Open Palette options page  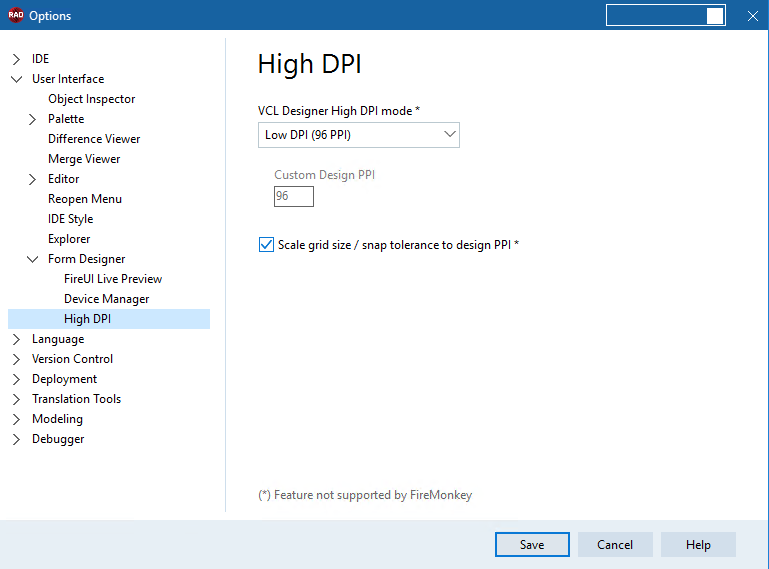coord(66,119)
